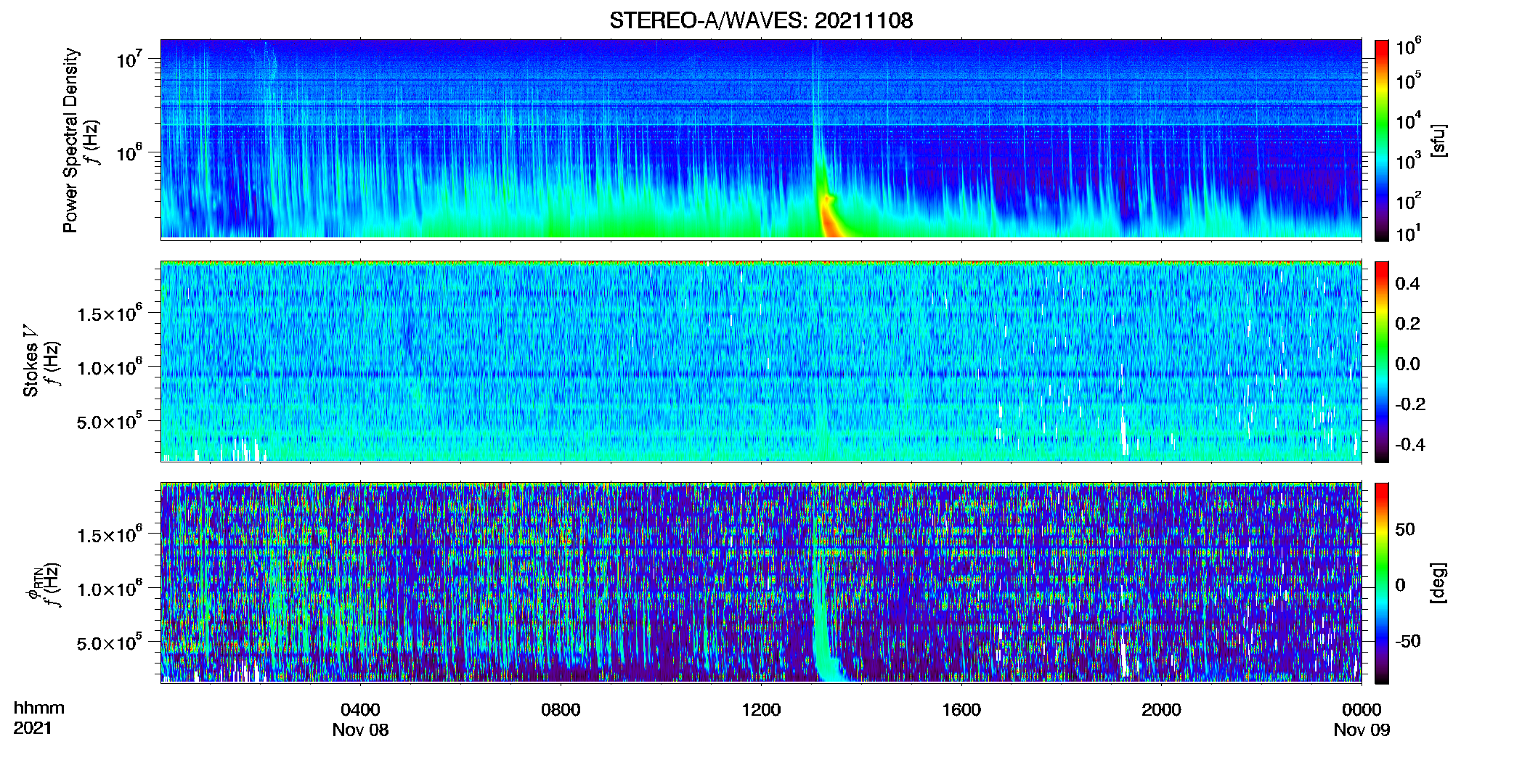Click the plot title STEREO-A/WAVES: 20211108
Image resolution: width=1522 pixels, height=784 pixels.
click(x=761, y=20)
